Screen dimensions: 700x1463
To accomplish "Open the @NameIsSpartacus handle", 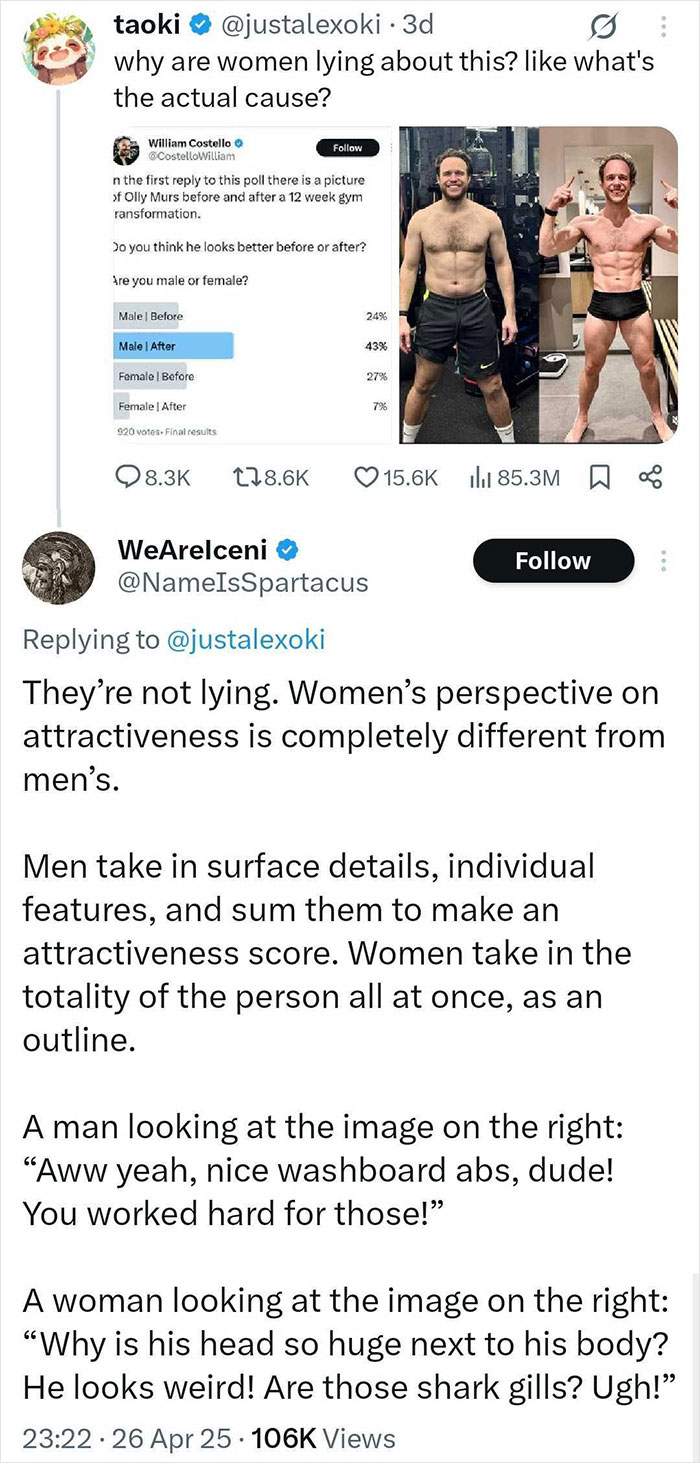I will pos(243,582).
